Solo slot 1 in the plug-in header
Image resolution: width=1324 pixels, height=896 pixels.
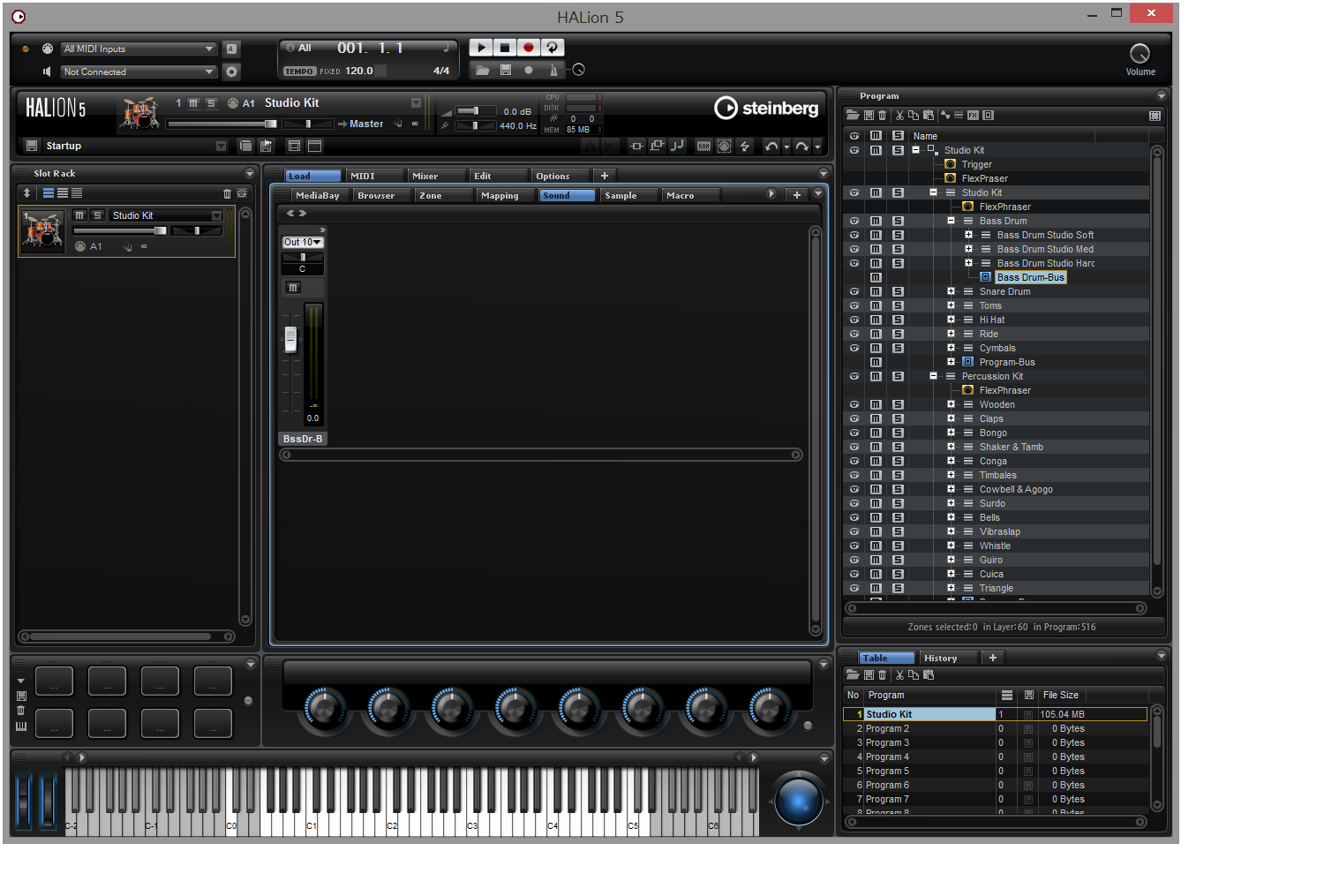coord(211,103)
